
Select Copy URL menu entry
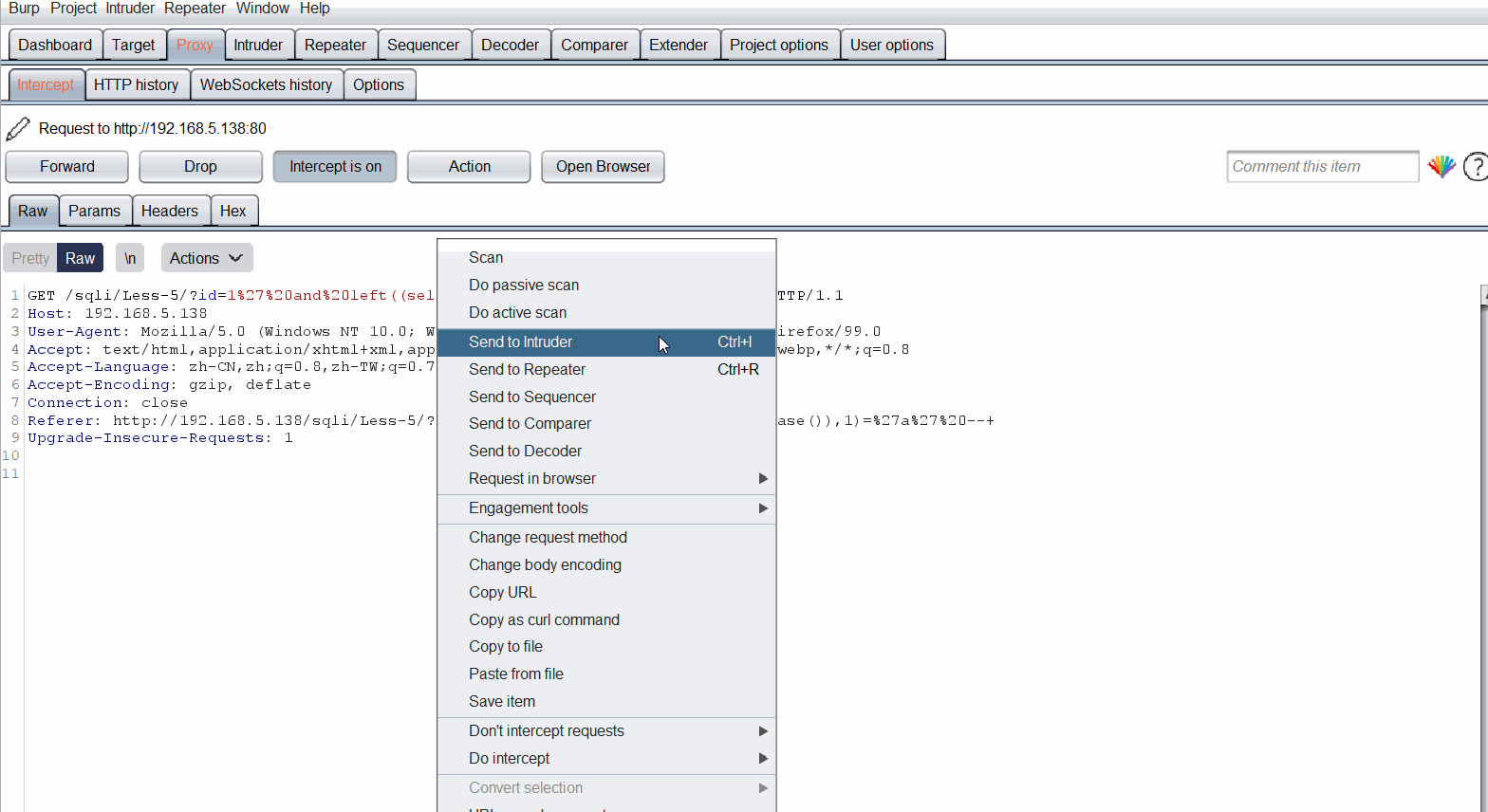click(606, 593)
